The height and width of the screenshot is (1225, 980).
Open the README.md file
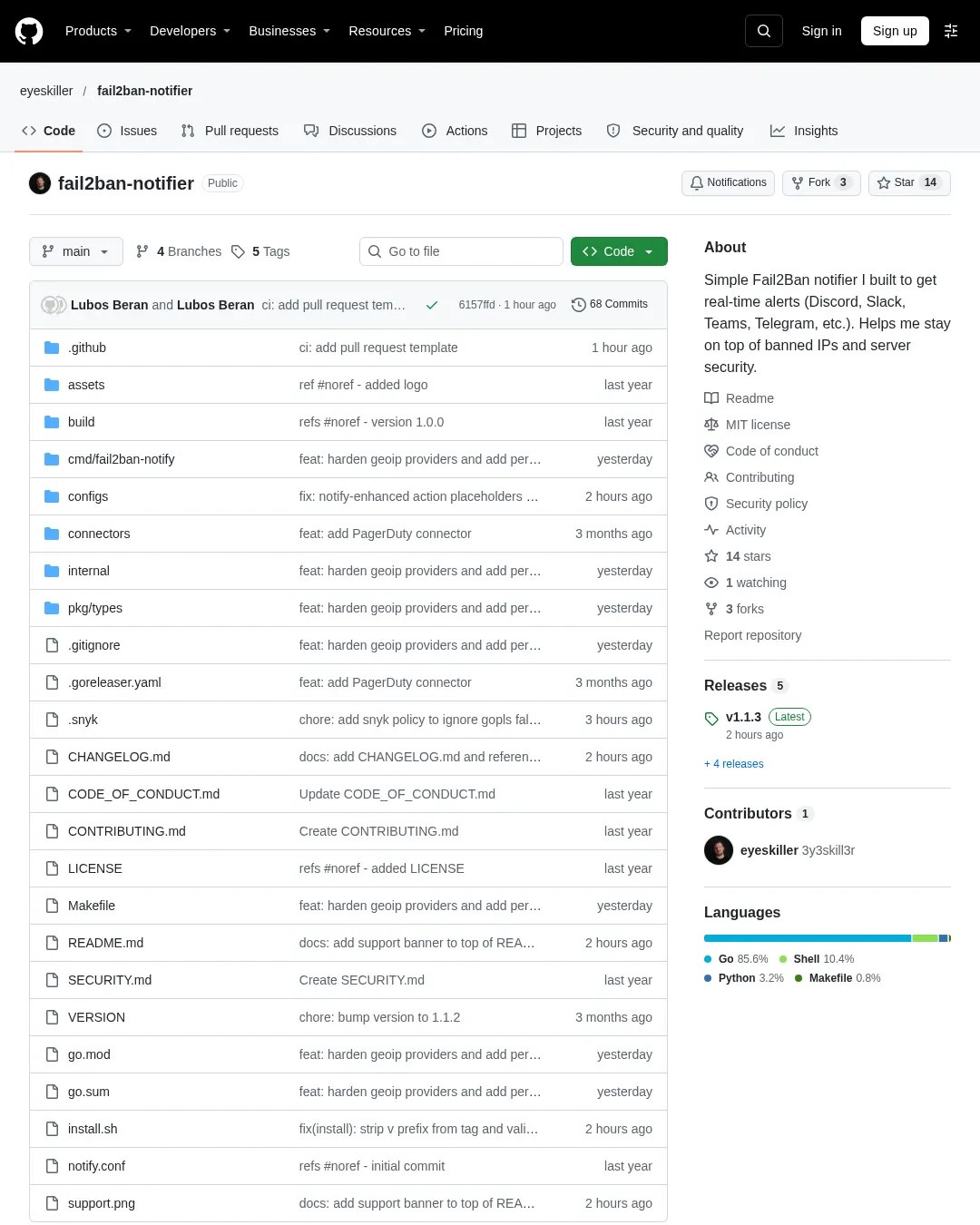point(105,943)
